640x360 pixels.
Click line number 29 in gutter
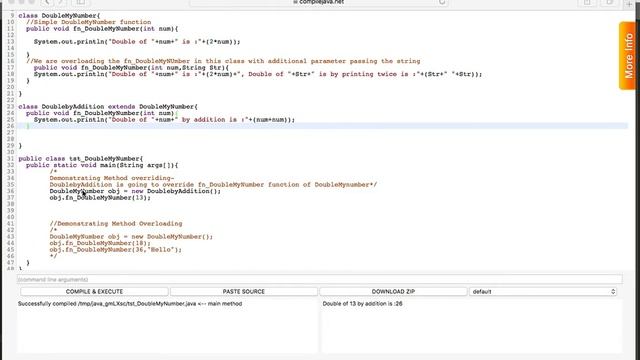pos(10,146)
